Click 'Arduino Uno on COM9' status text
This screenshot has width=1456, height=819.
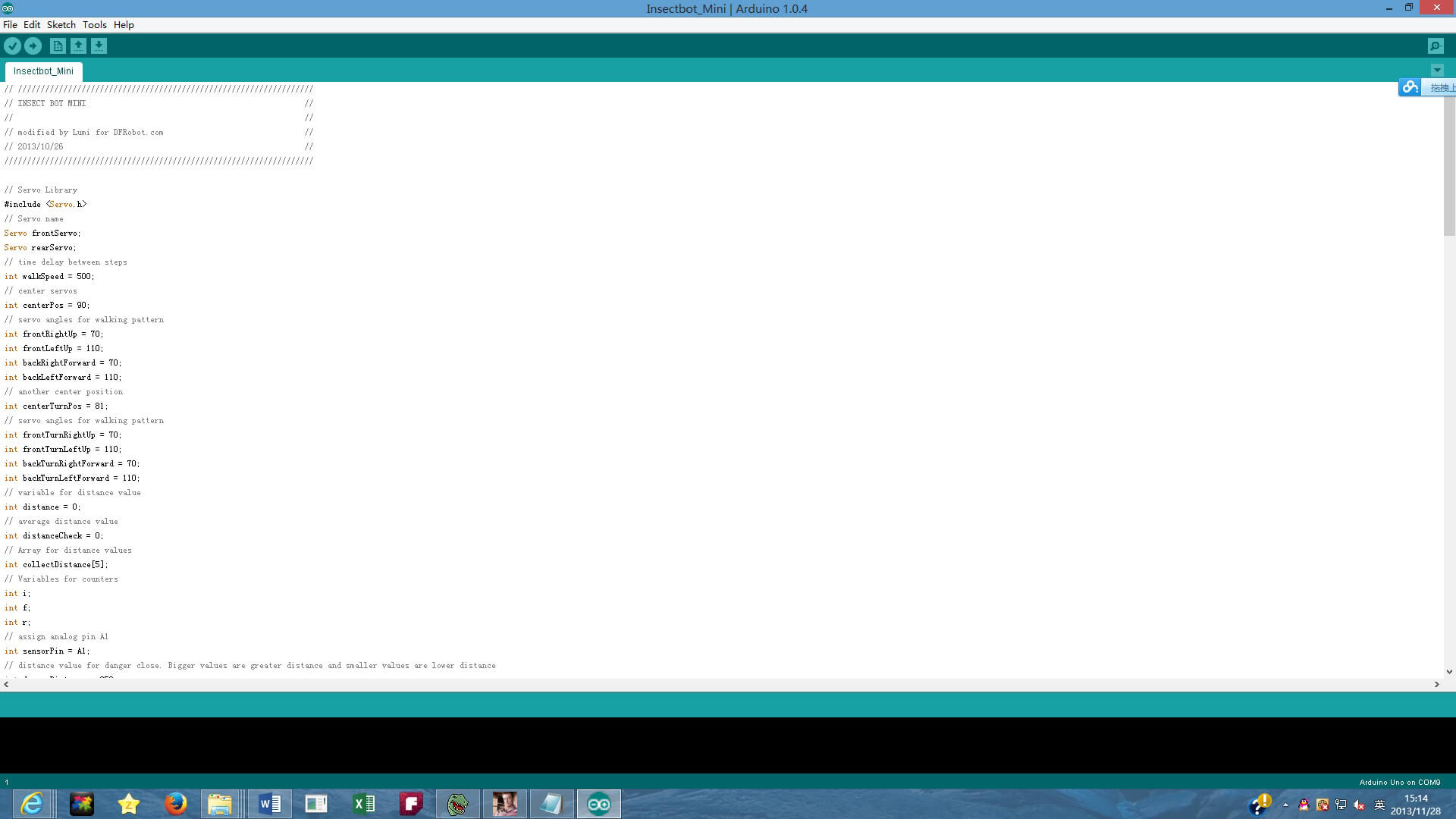tap(1400, 783)
